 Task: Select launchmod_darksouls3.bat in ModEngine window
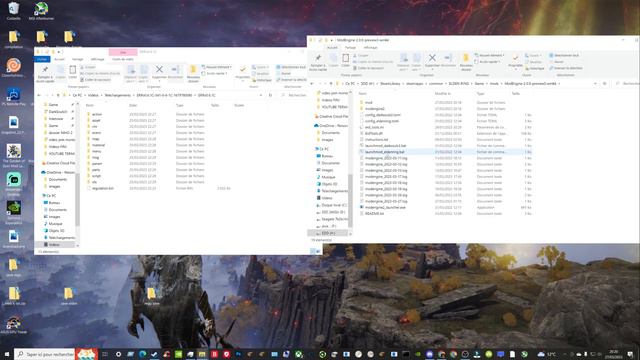tap(385, 146)
